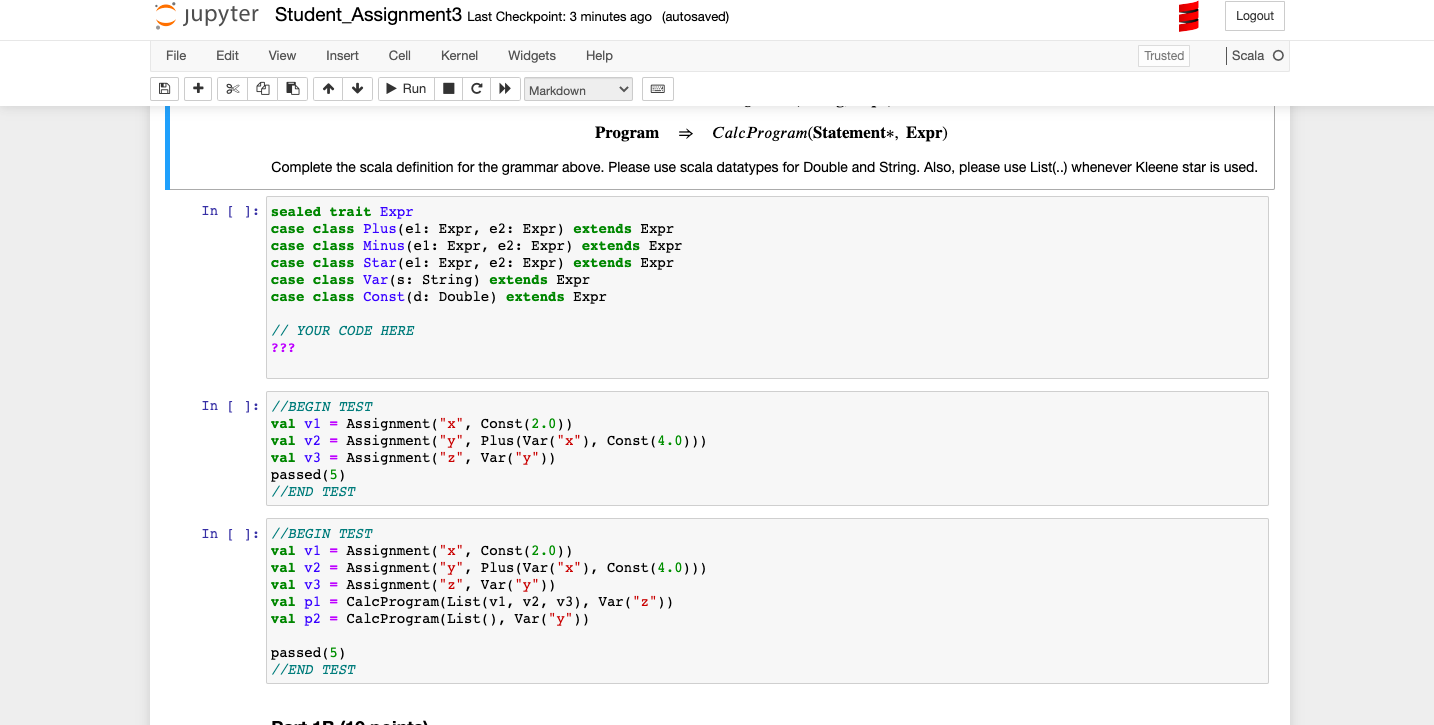Insert a new cell using the plus icon
This screenshot has width=1434, height=725.
tap(198, 89)
